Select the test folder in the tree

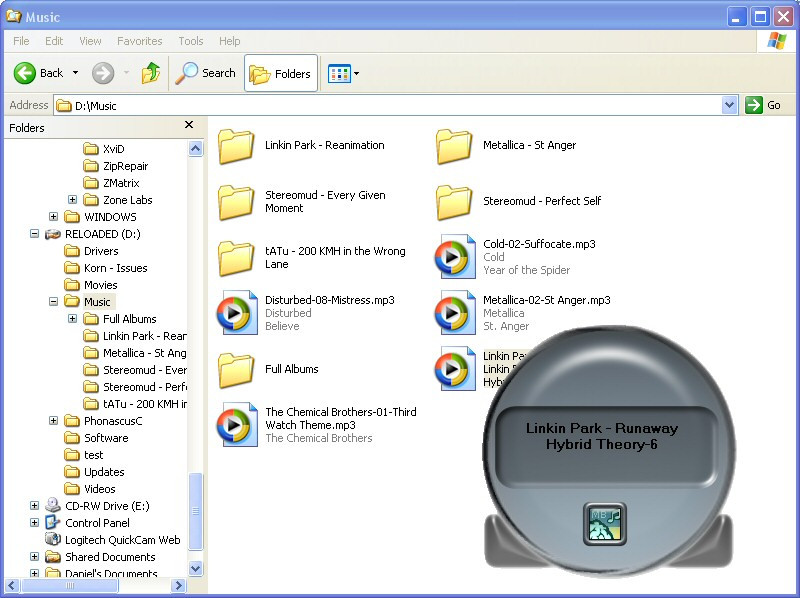[x=93, y=455]
